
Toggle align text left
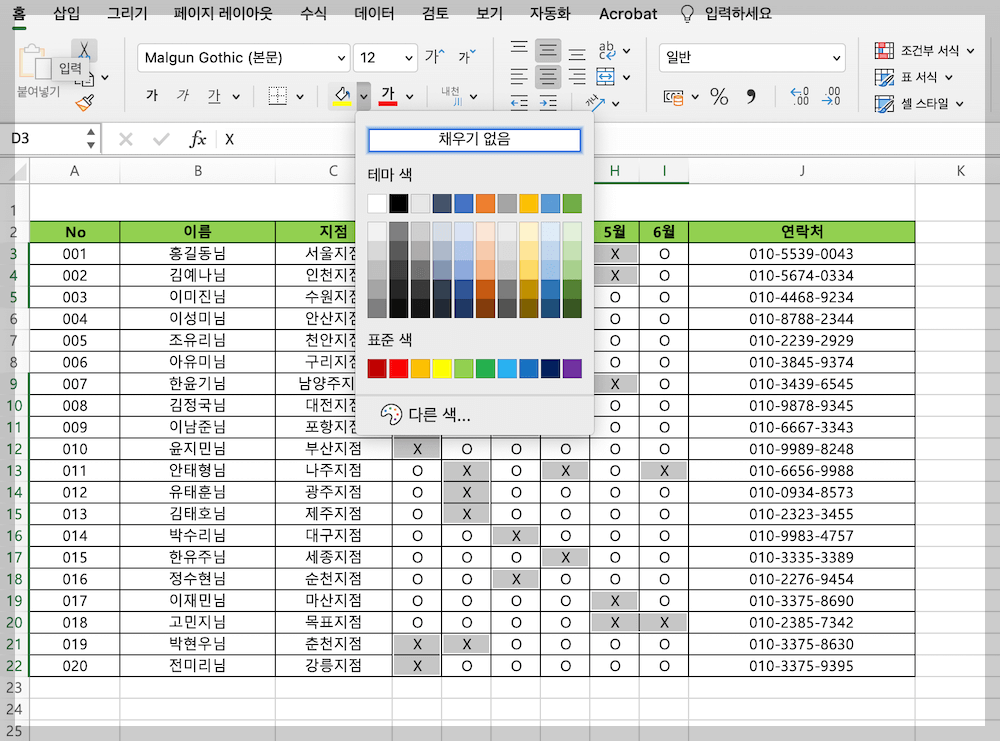pos(519,77)
